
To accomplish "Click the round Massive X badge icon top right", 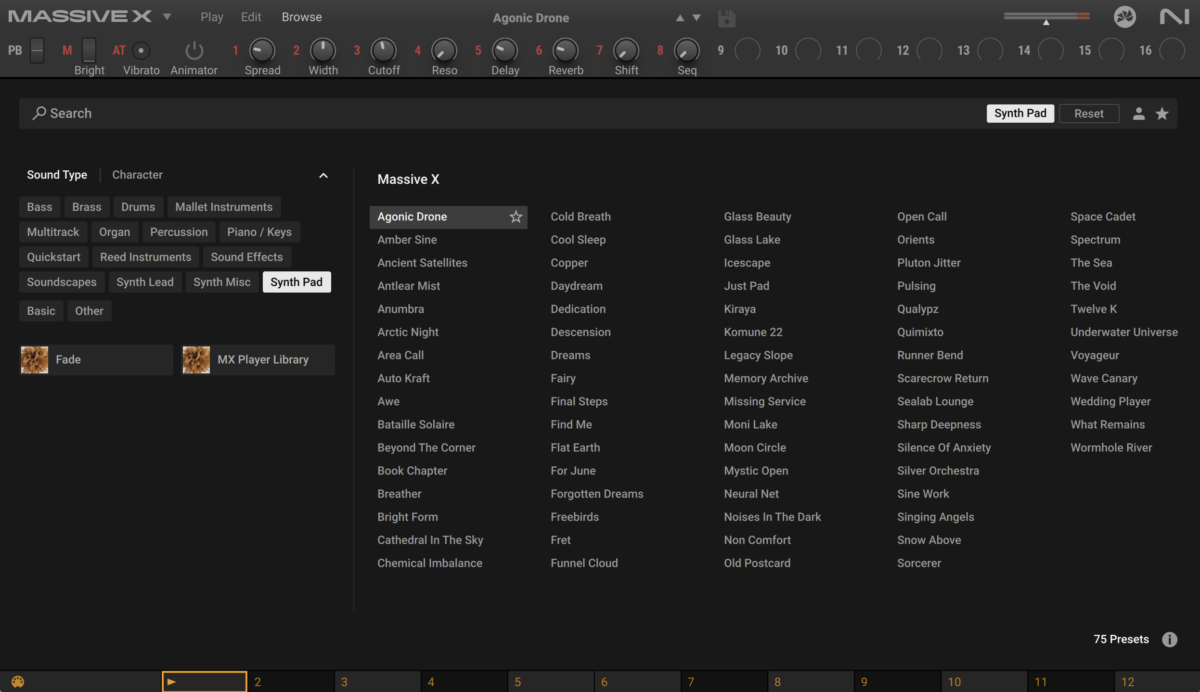I will [1124, 16].
